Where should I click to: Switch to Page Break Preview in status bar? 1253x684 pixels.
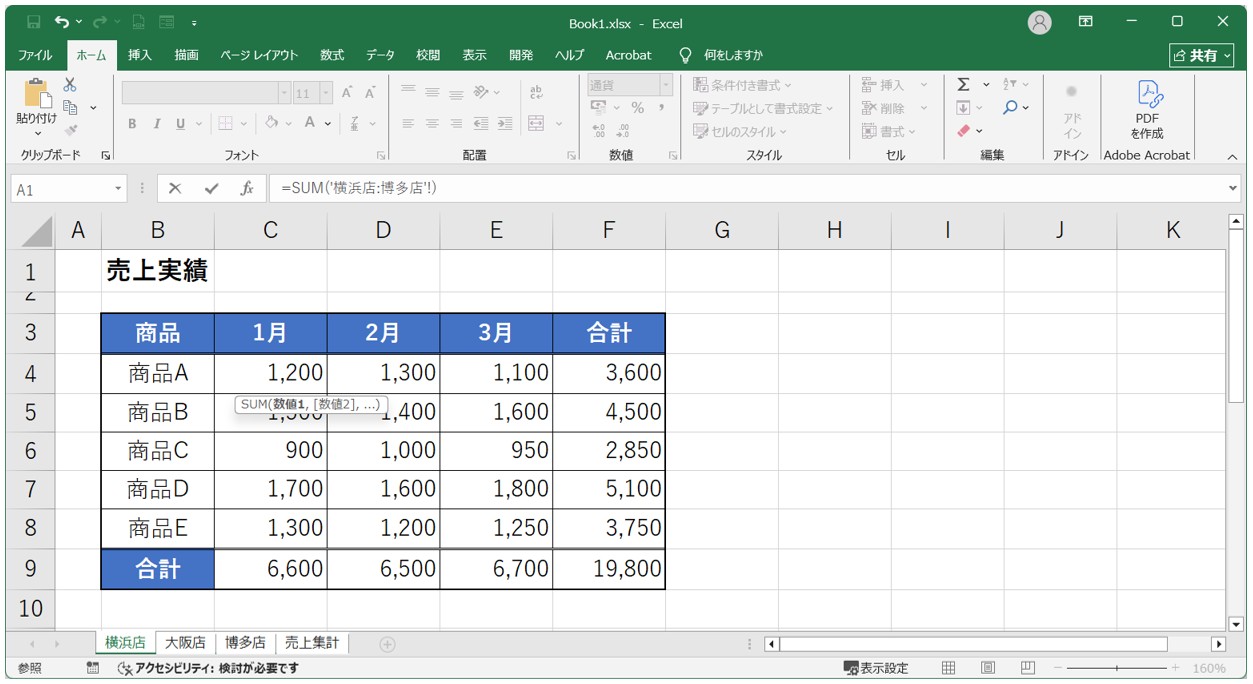(1027, 668)
